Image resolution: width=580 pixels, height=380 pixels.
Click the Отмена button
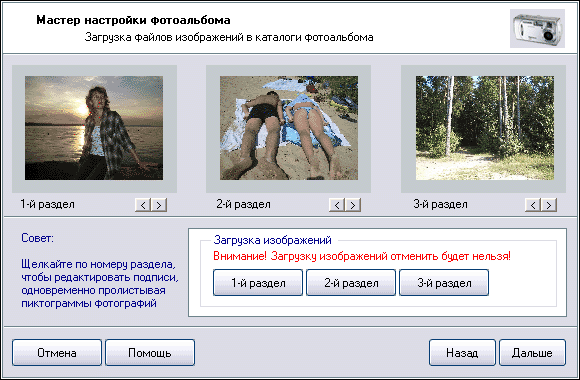tap(57, 353)
